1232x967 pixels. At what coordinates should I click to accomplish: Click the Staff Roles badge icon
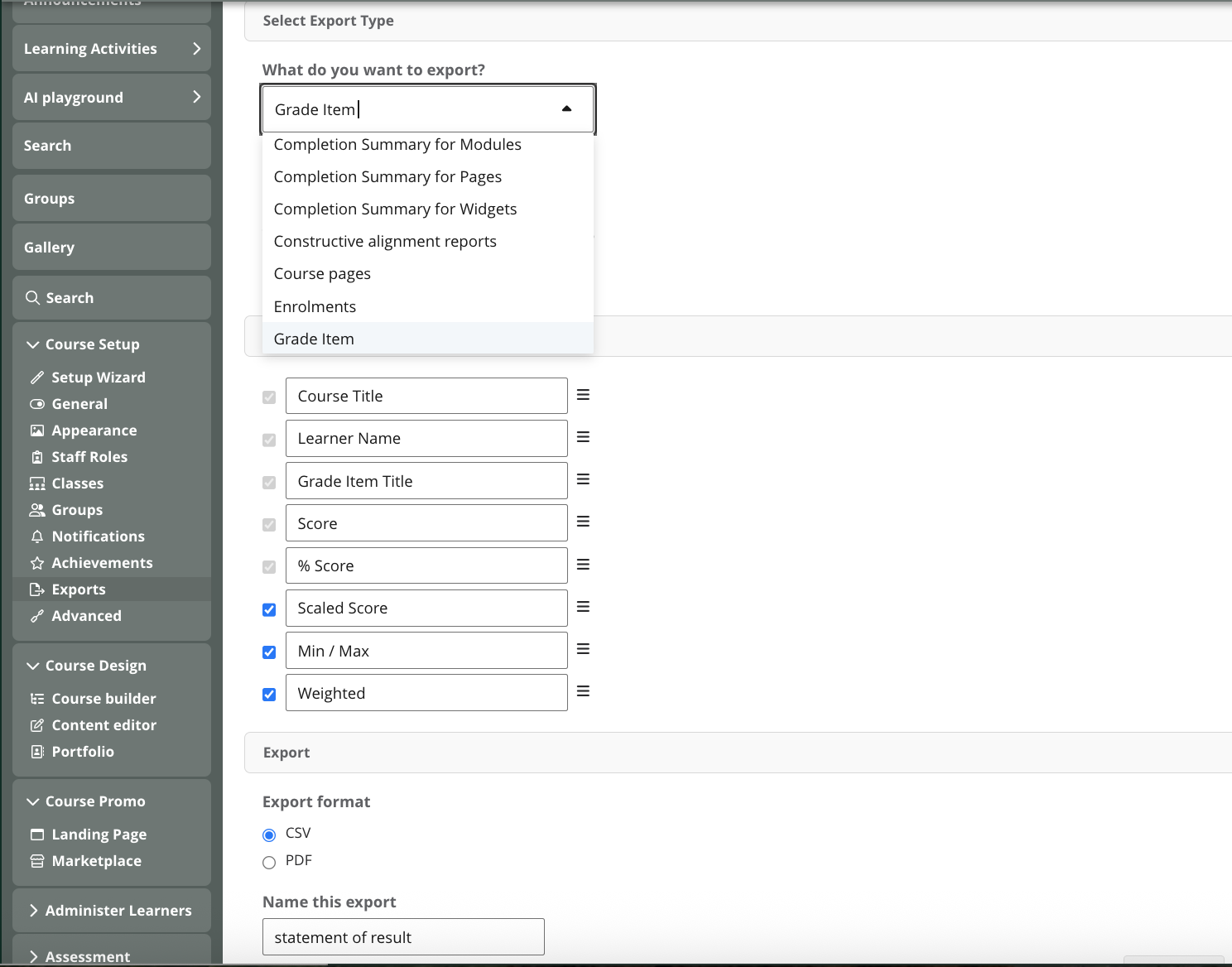click(x=37, y=457)
